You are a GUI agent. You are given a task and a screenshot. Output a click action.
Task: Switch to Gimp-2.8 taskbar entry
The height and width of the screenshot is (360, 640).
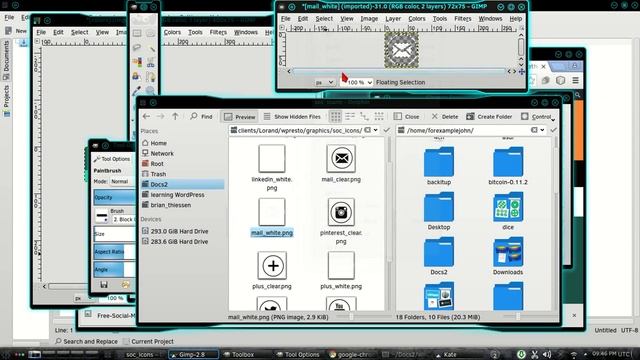193,354
